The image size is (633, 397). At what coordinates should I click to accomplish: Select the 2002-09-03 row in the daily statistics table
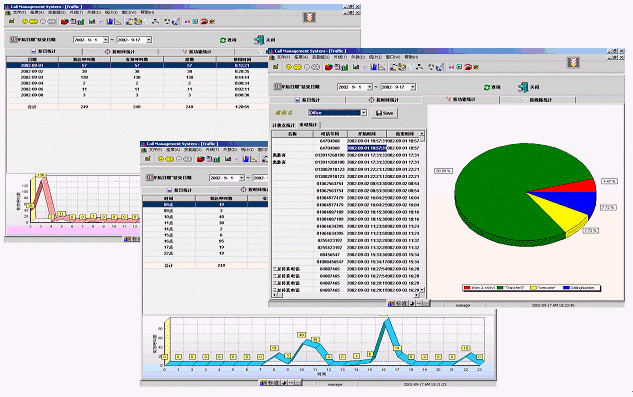coord(137,77)
